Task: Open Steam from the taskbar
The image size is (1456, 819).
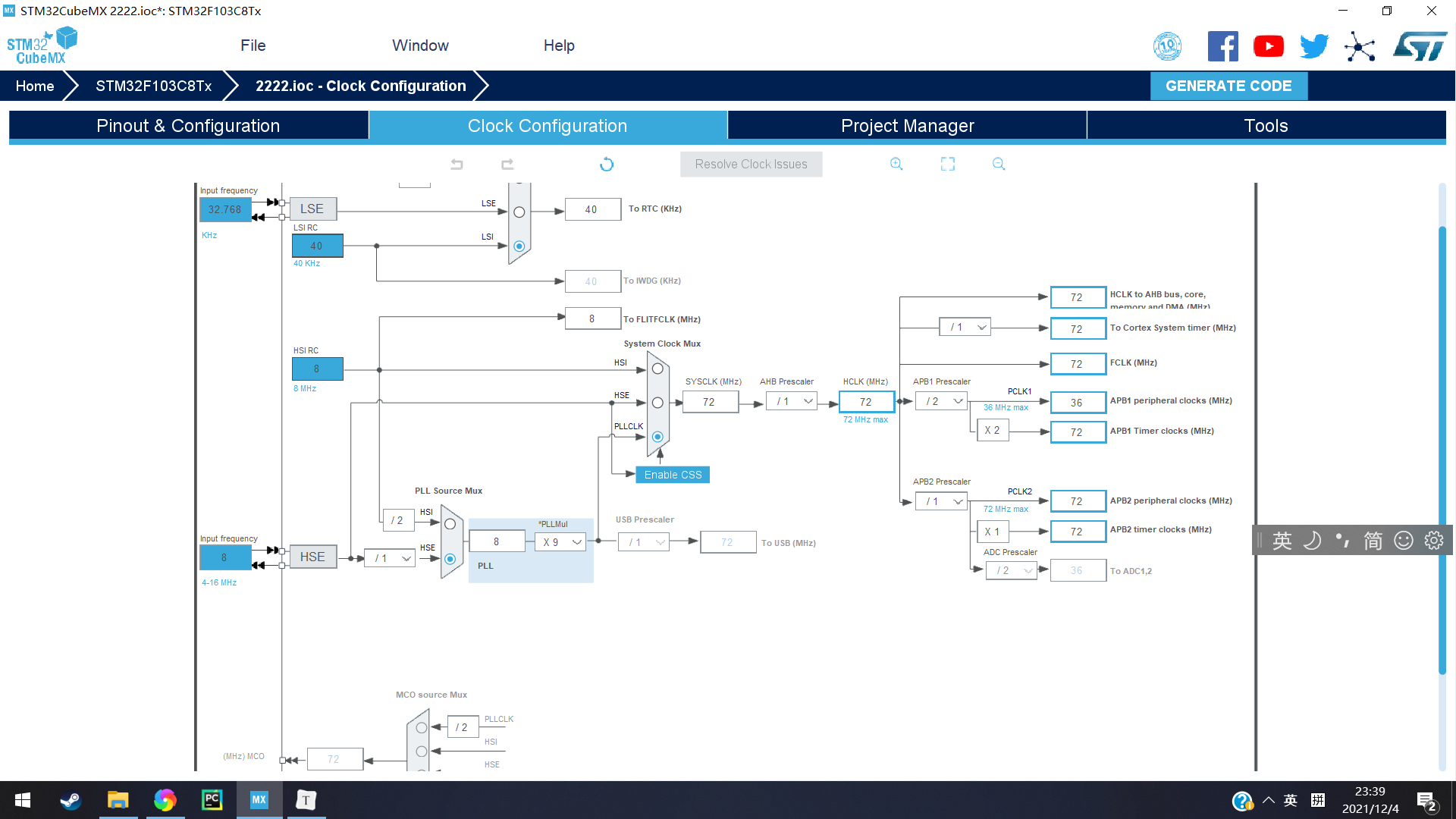Action: tap(71, 800)
